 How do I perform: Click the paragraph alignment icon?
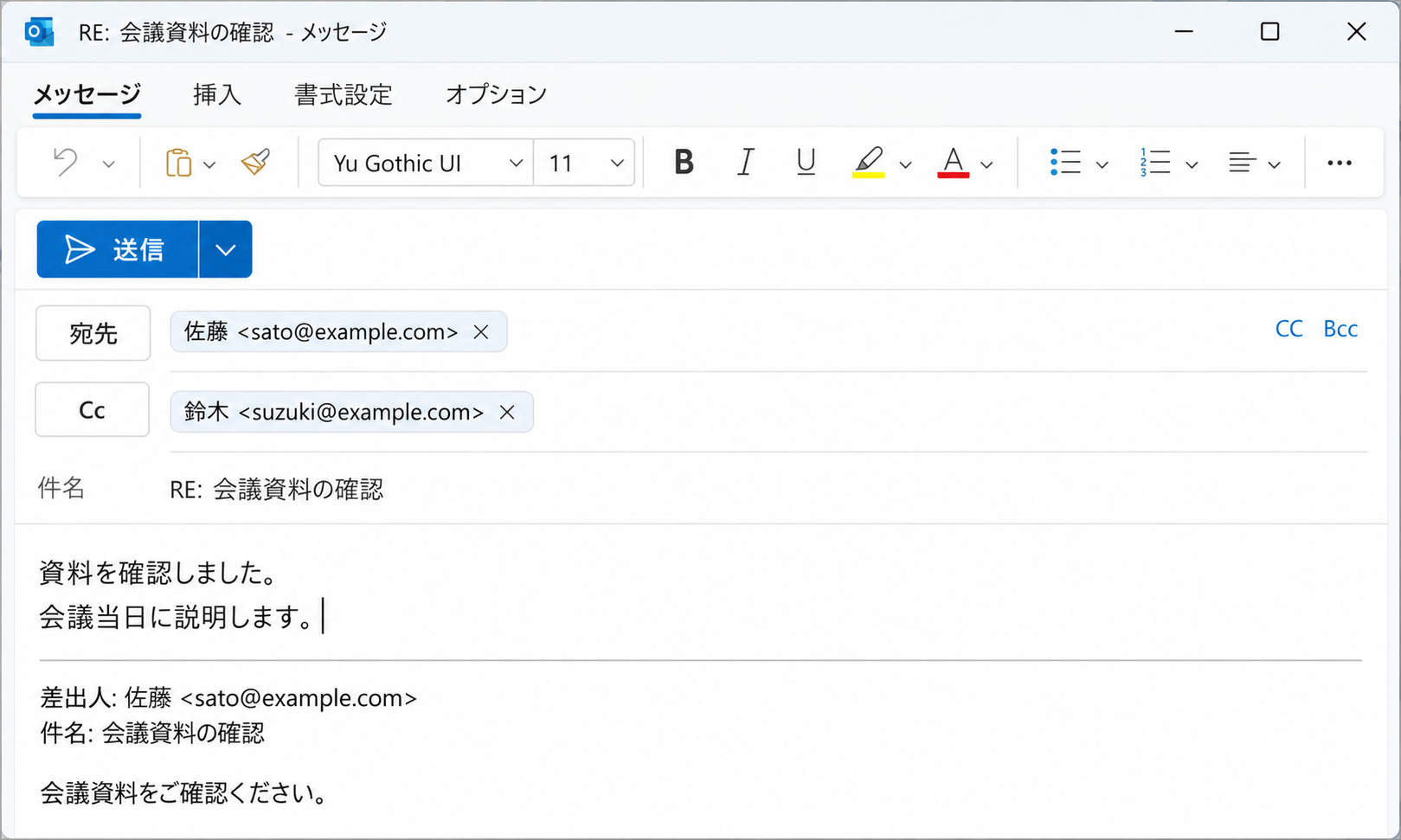click(1242, 162)
